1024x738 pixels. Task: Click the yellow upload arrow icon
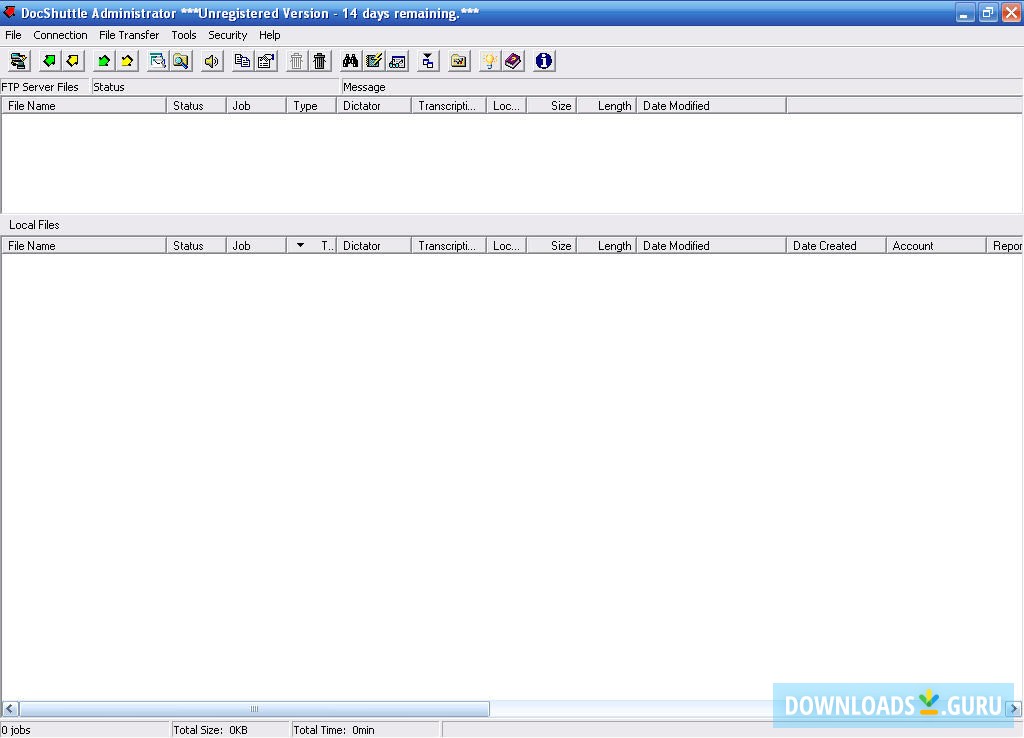pyautogui.click(x=127, y=61)
